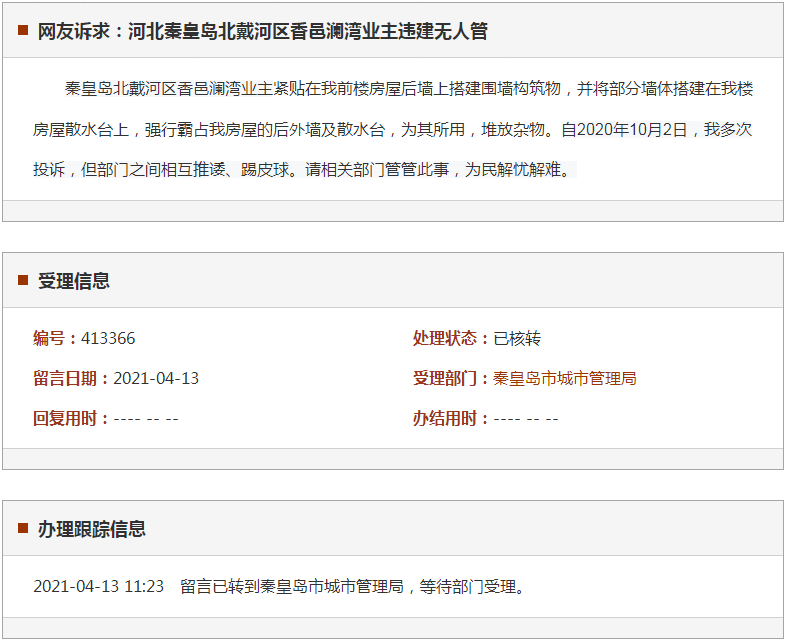This screenshot has width=786, height=641.
Task: Click the case number 413366
Action: [x=108, y=338]
